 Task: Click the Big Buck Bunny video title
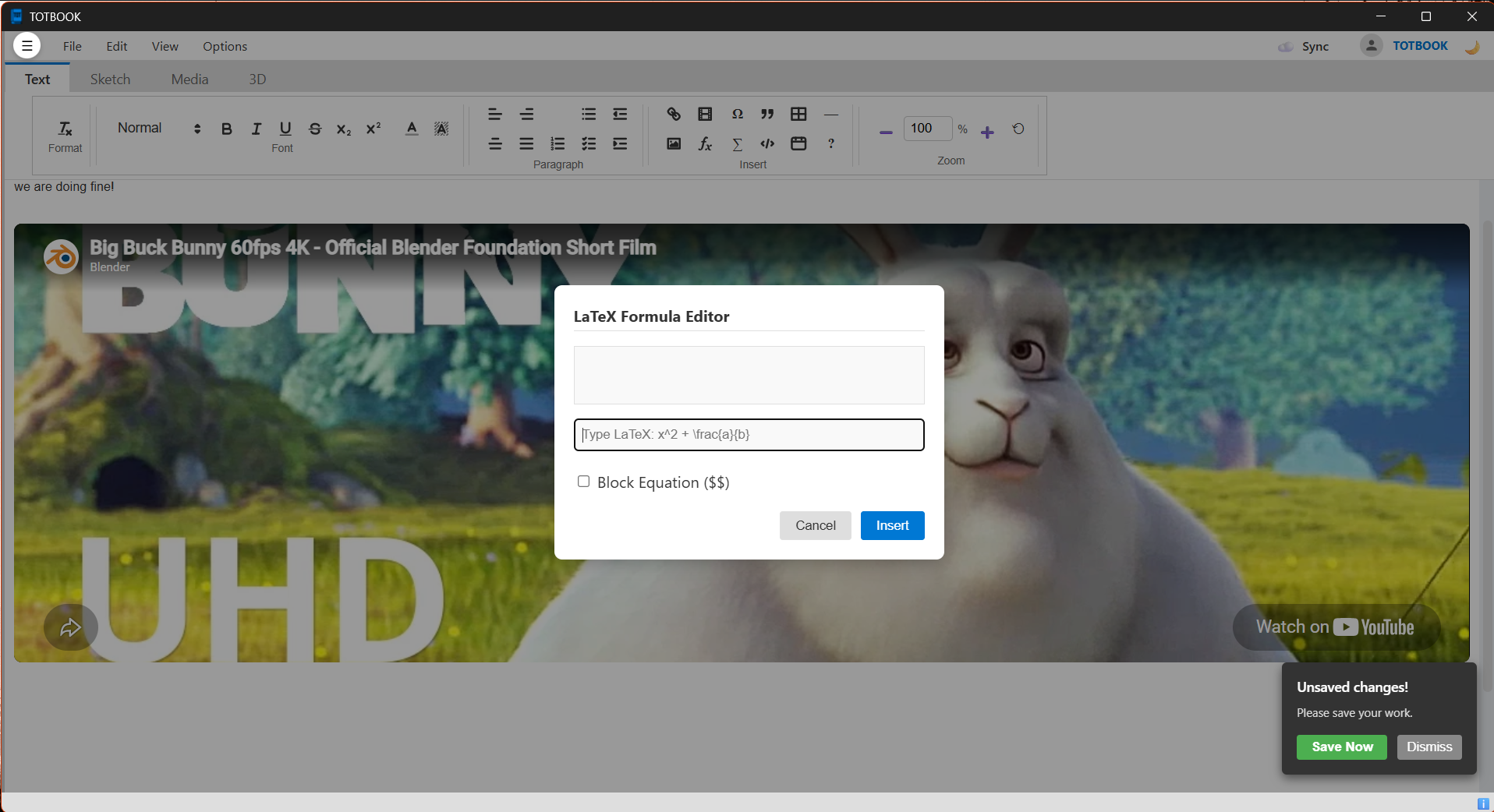click(373, 247)
